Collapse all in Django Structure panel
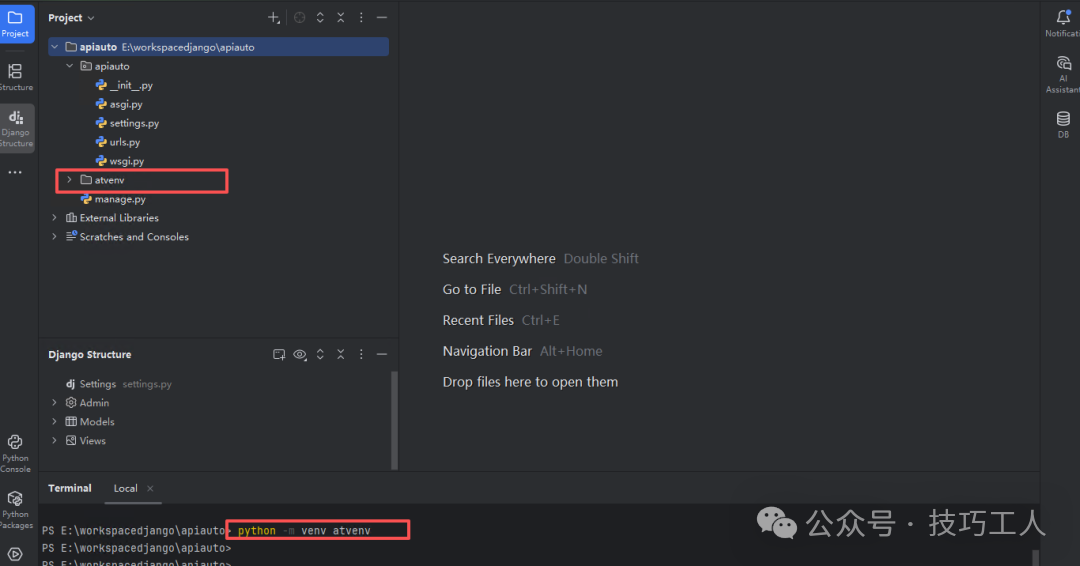The width and height of the screenshot is (1080, 566). (341, 355)
